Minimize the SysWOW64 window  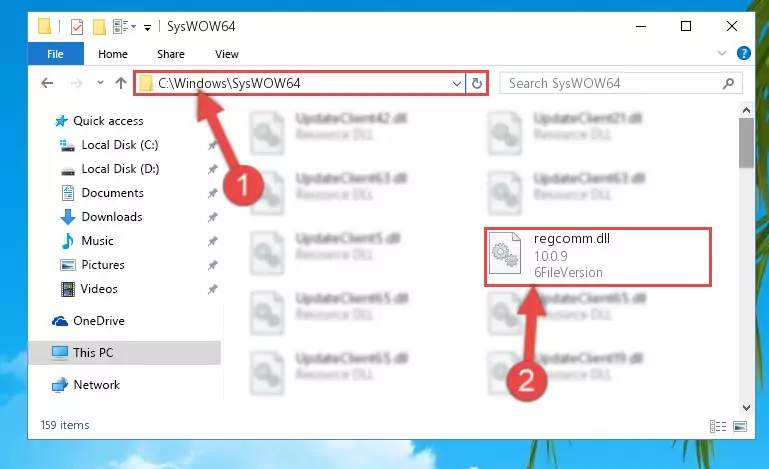pyautogui.click(x=641, y=26)
